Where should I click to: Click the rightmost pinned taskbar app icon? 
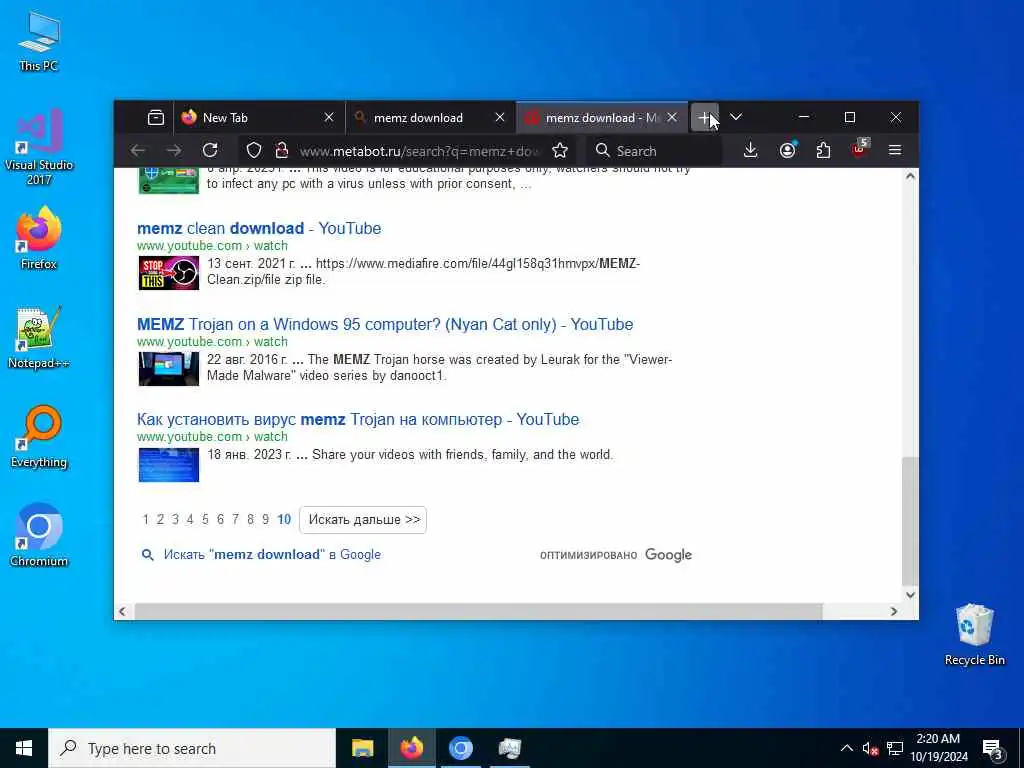[x=509, y=748]
